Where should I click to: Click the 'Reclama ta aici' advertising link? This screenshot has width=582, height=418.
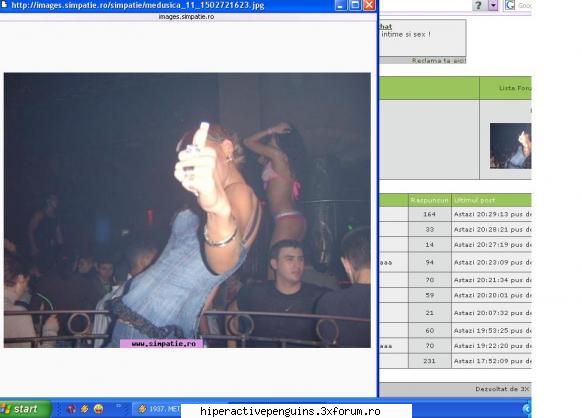[x=439, y=61]
